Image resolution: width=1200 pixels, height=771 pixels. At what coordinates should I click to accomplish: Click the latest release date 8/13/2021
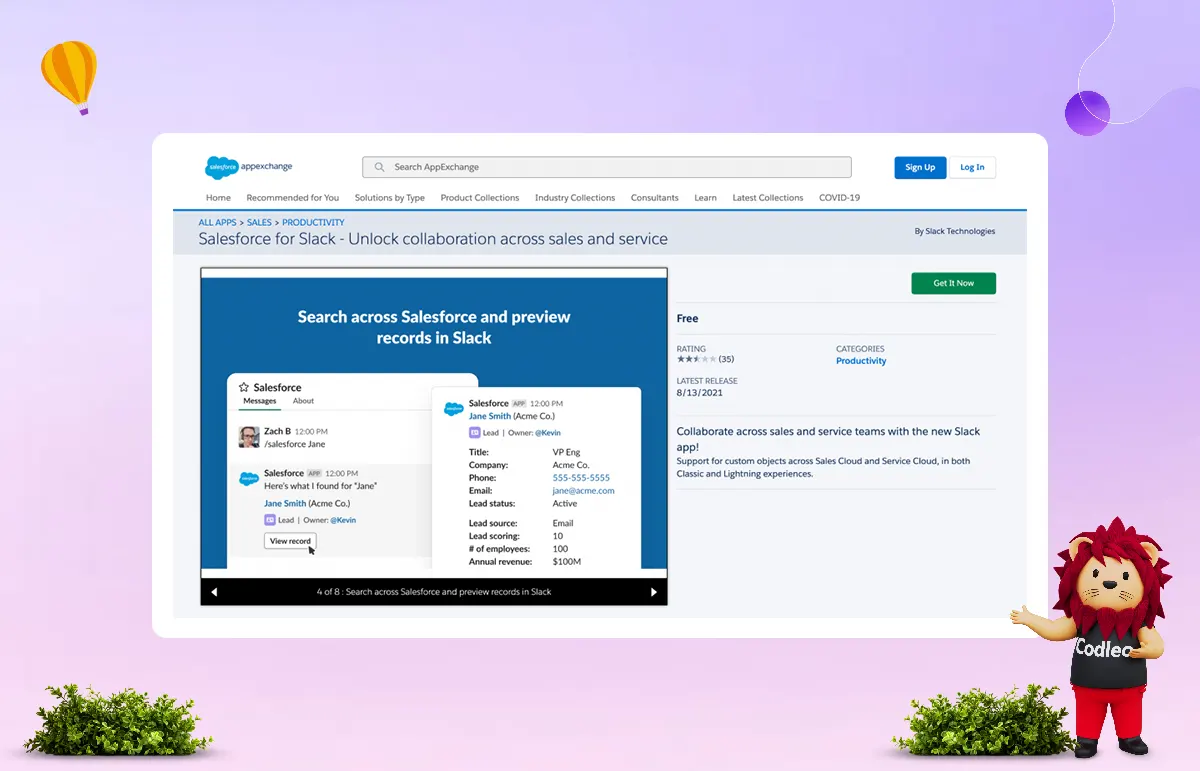[700, 393]
